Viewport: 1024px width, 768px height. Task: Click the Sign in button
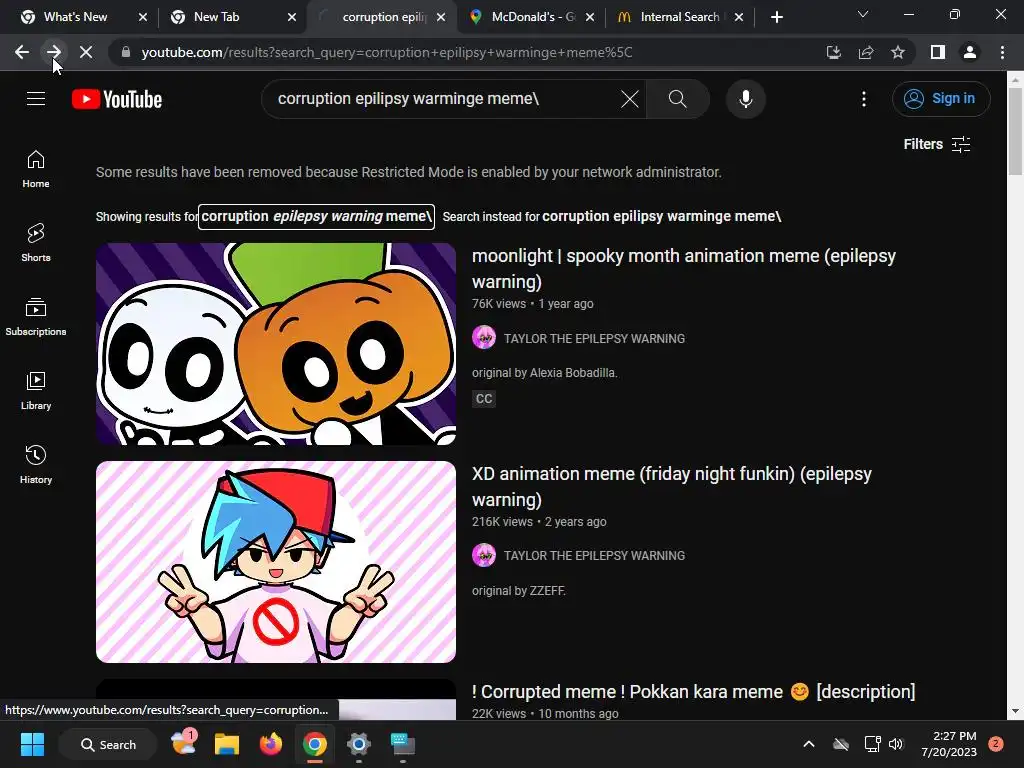click(x=941, y=99)
